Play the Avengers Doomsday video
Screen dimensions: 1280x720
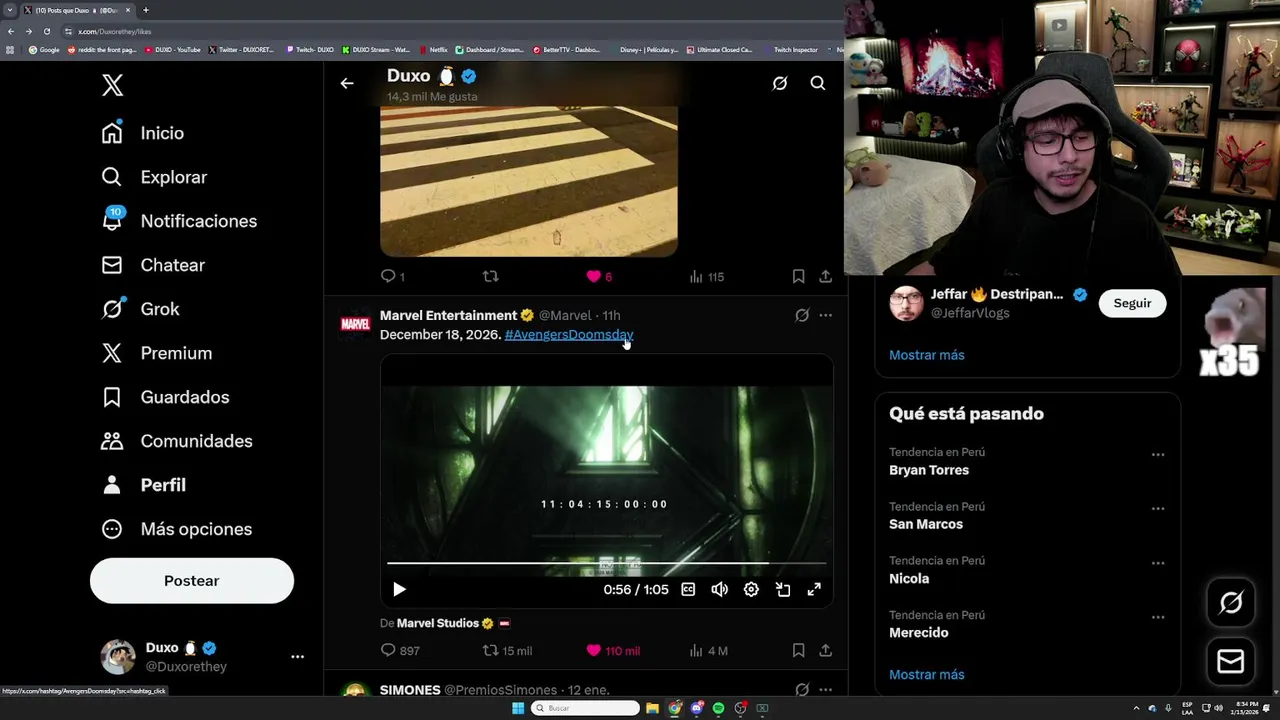[399, 590]
